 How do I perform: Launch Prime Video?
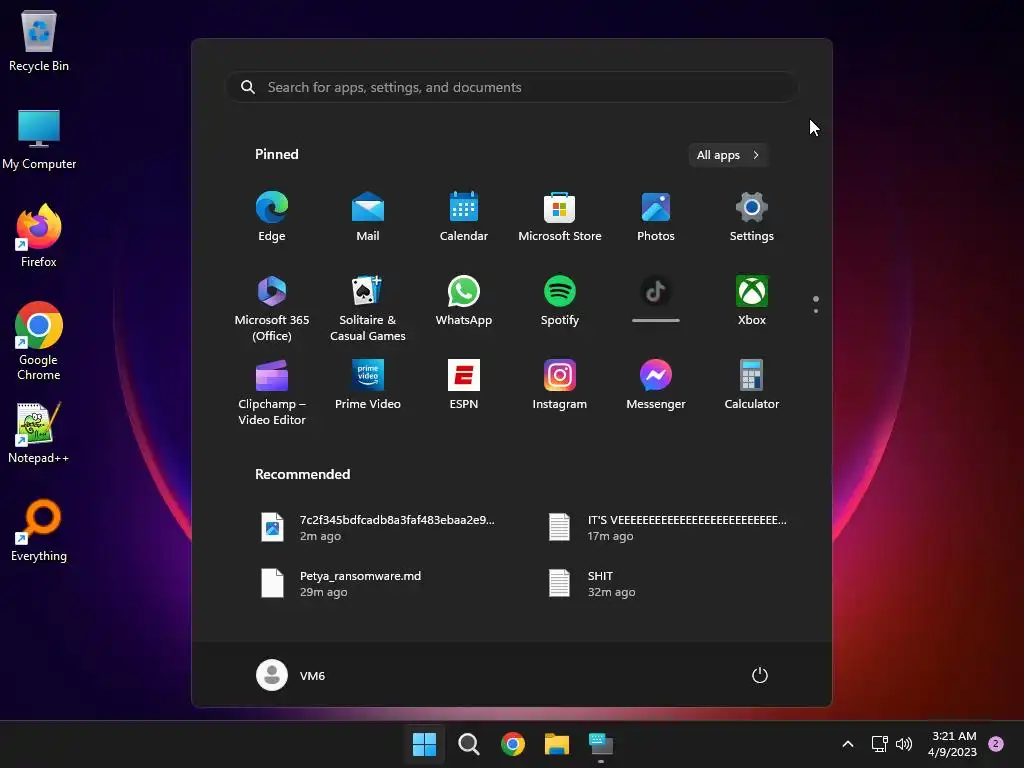point(368,385)
